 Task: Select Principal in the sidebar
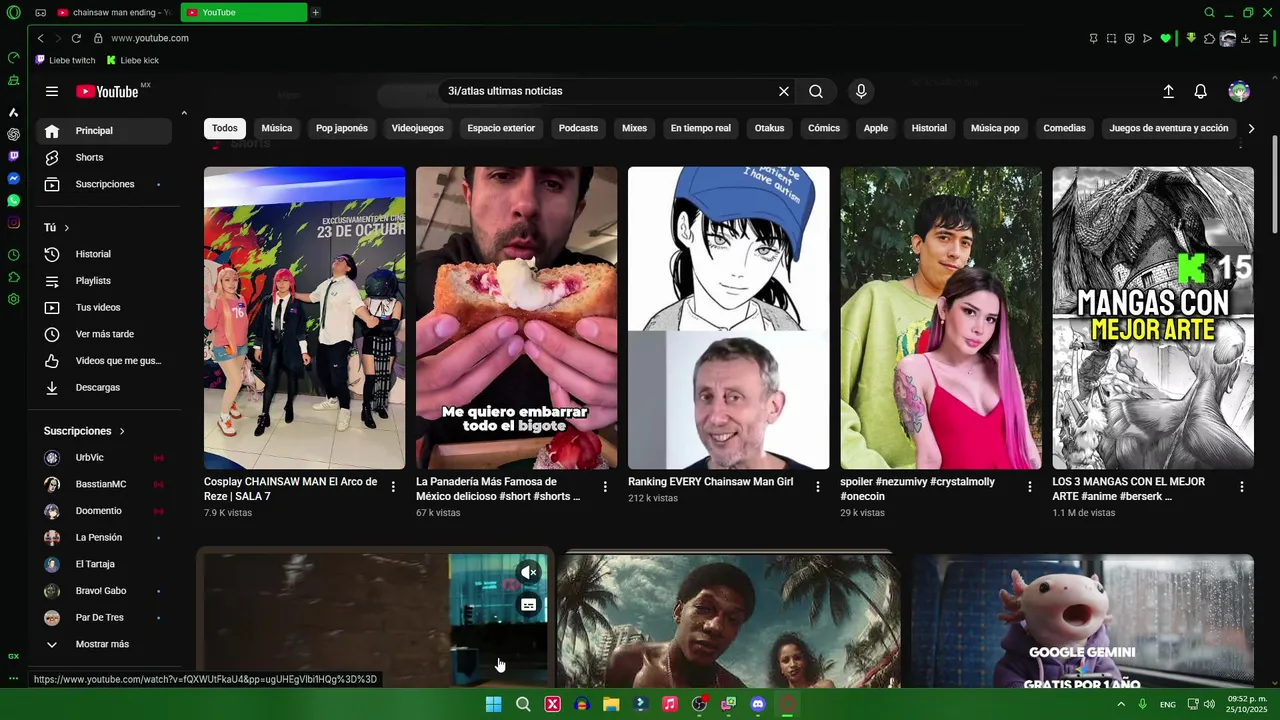pyautogui.click(x=105, y=131)
